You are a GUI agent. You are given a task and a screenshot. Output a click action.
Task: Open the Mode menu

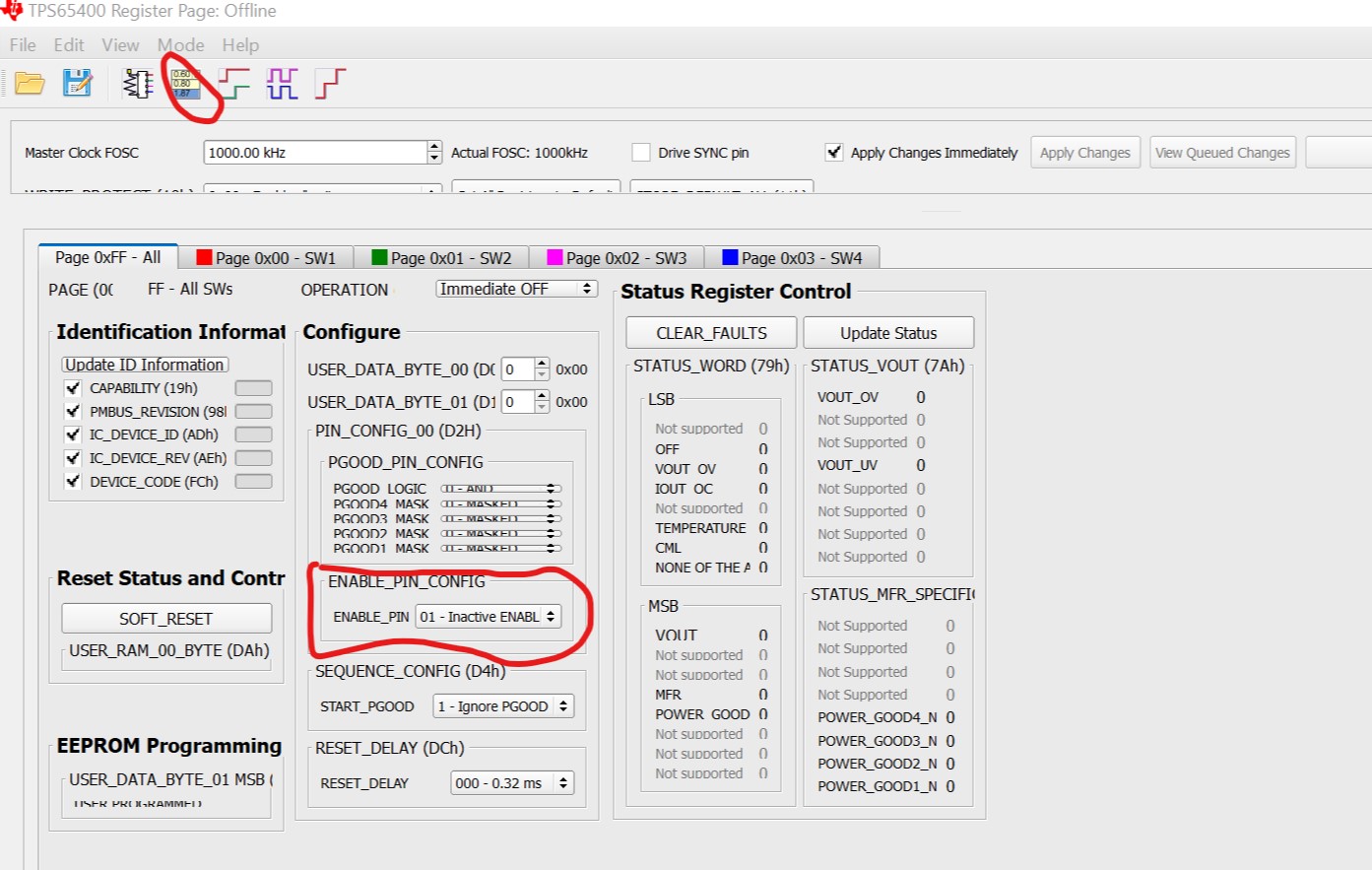tap(181, 45)
